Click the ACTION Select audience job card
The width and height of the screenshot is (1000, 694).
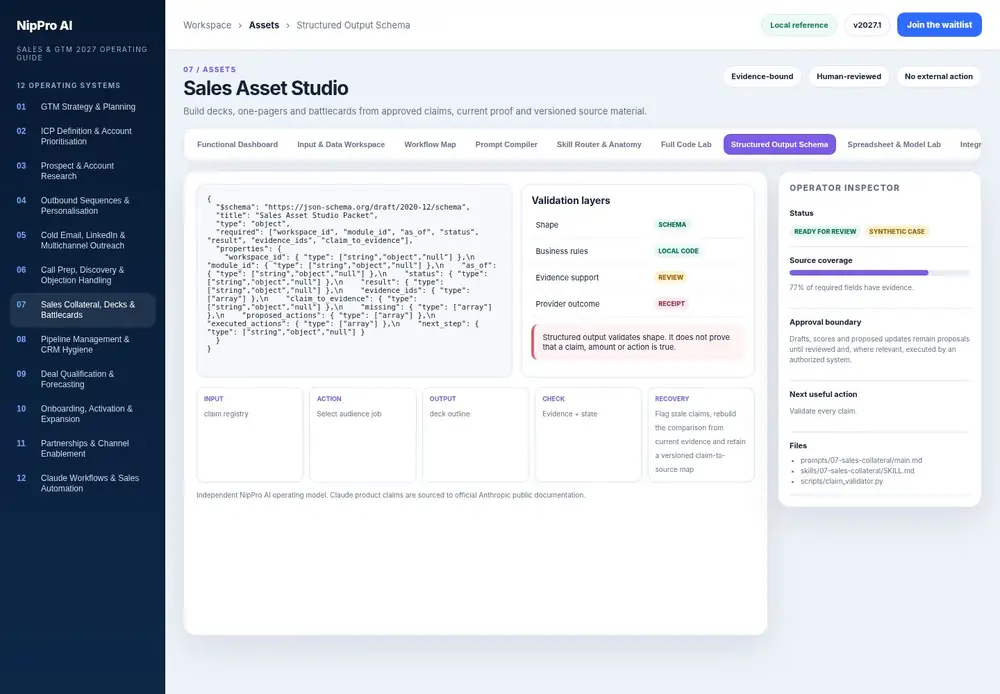(362, 434)
